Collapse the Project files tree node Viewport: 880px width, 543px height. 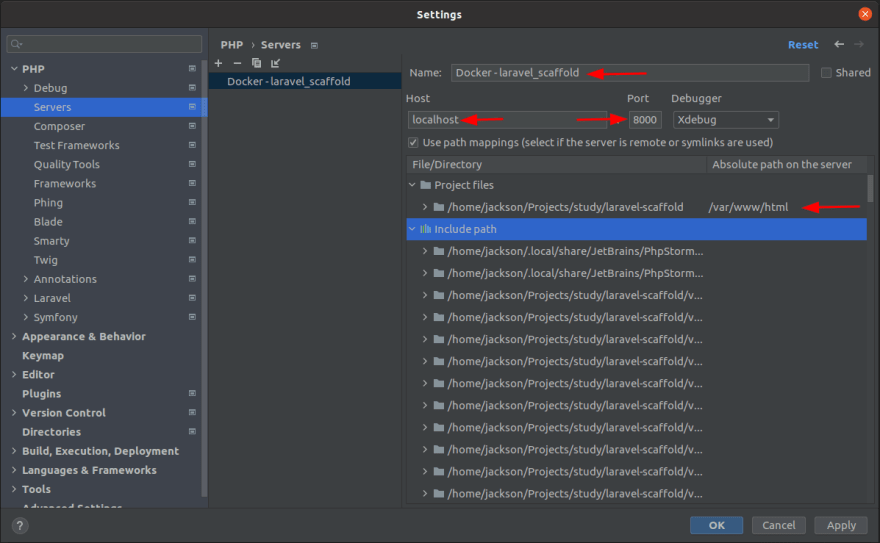412,185
